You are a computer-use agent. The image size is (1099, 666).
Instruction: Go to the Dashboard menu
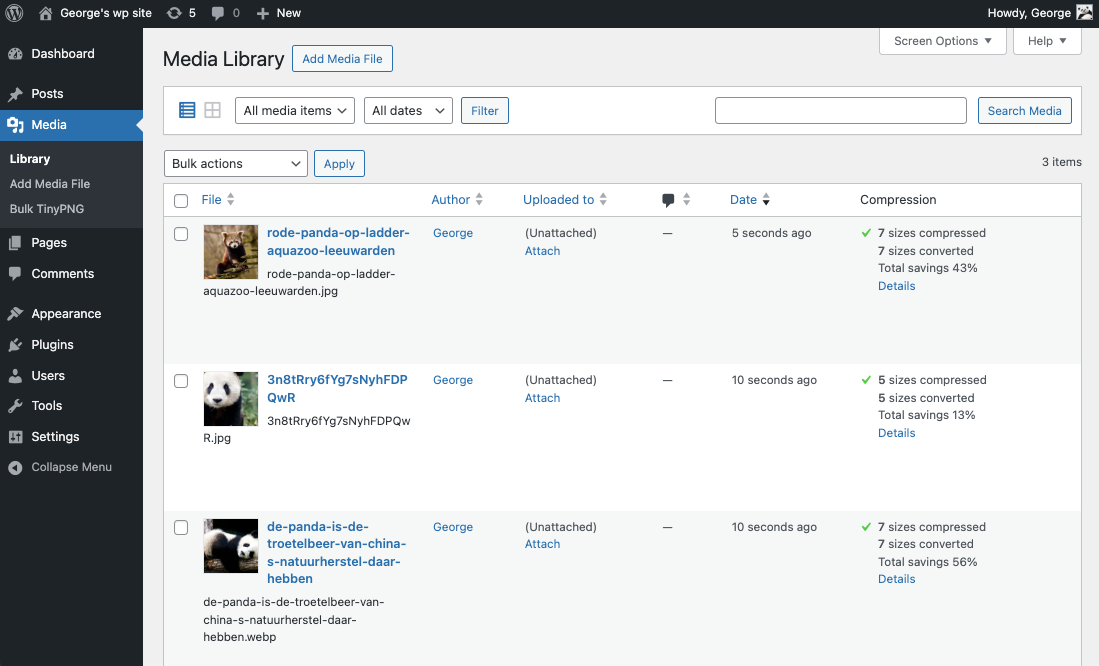(x=63, y=54)
